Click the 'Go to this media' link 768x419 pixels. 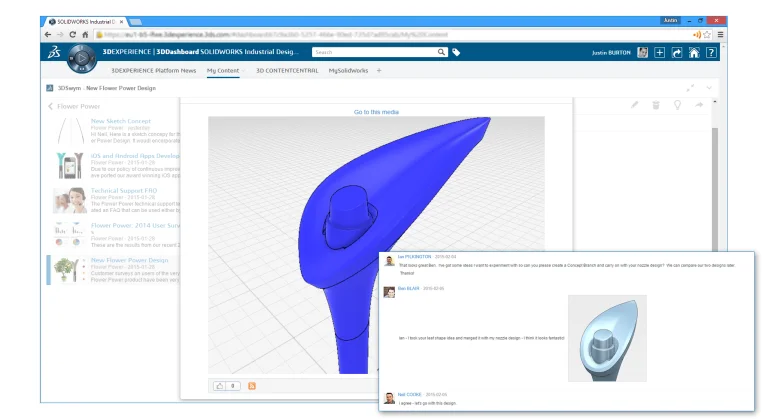[x=376, y=112]
